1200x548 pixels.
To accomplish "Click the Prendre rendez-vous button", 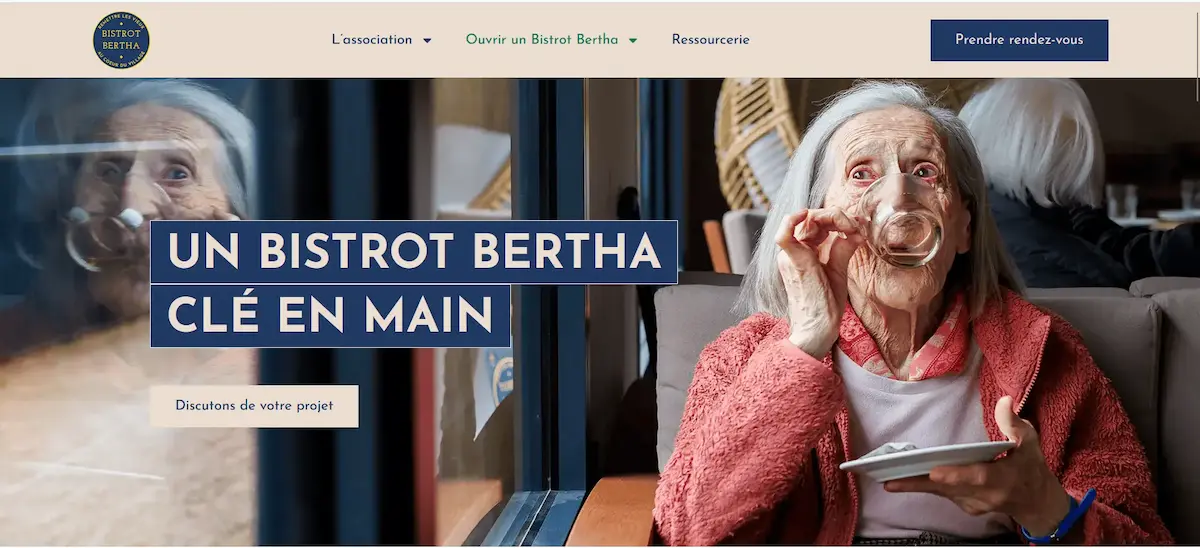I will tap(1019, 40).
